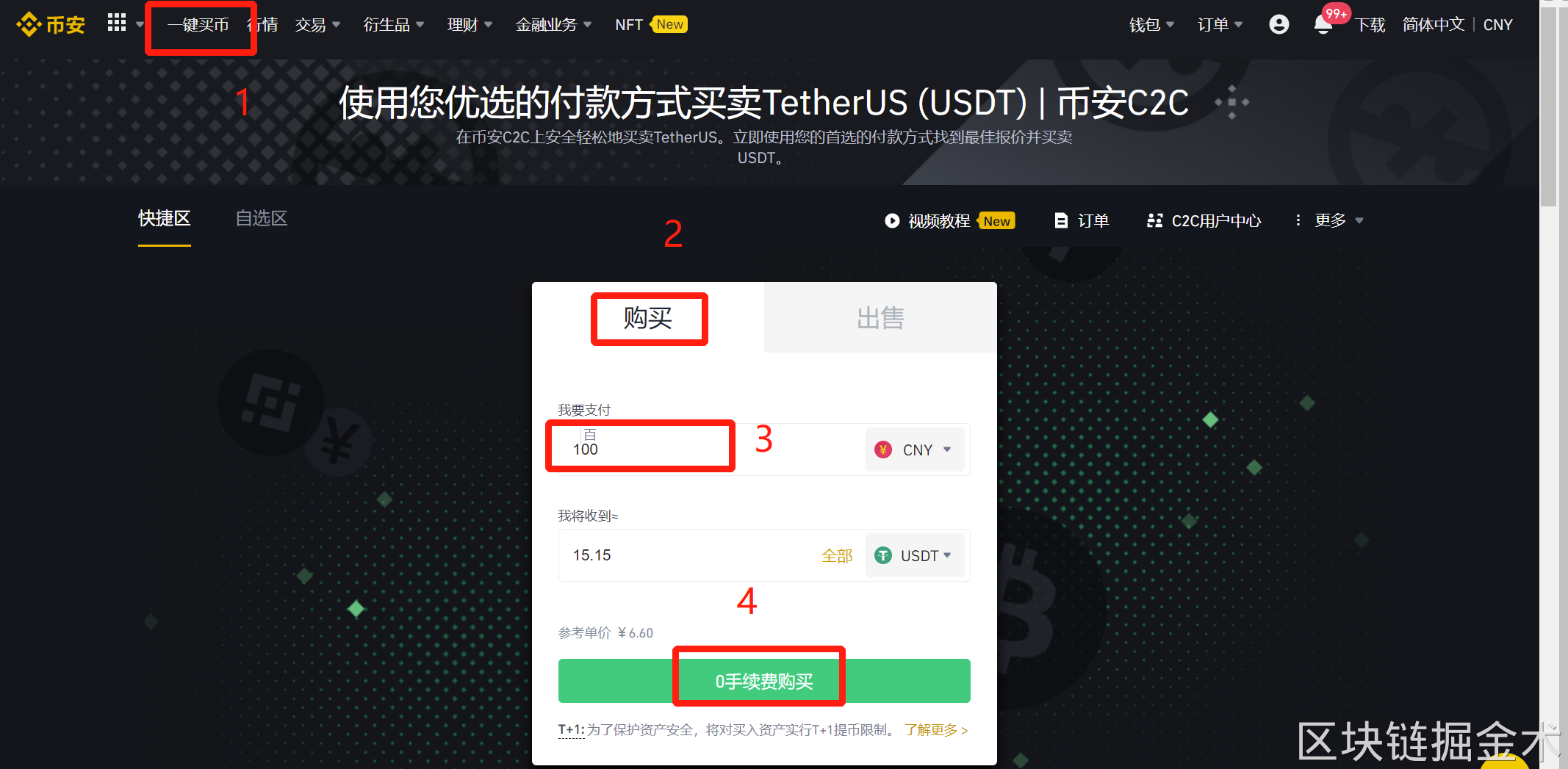Open the apps grid menu icon

click(x=117, y=23)
